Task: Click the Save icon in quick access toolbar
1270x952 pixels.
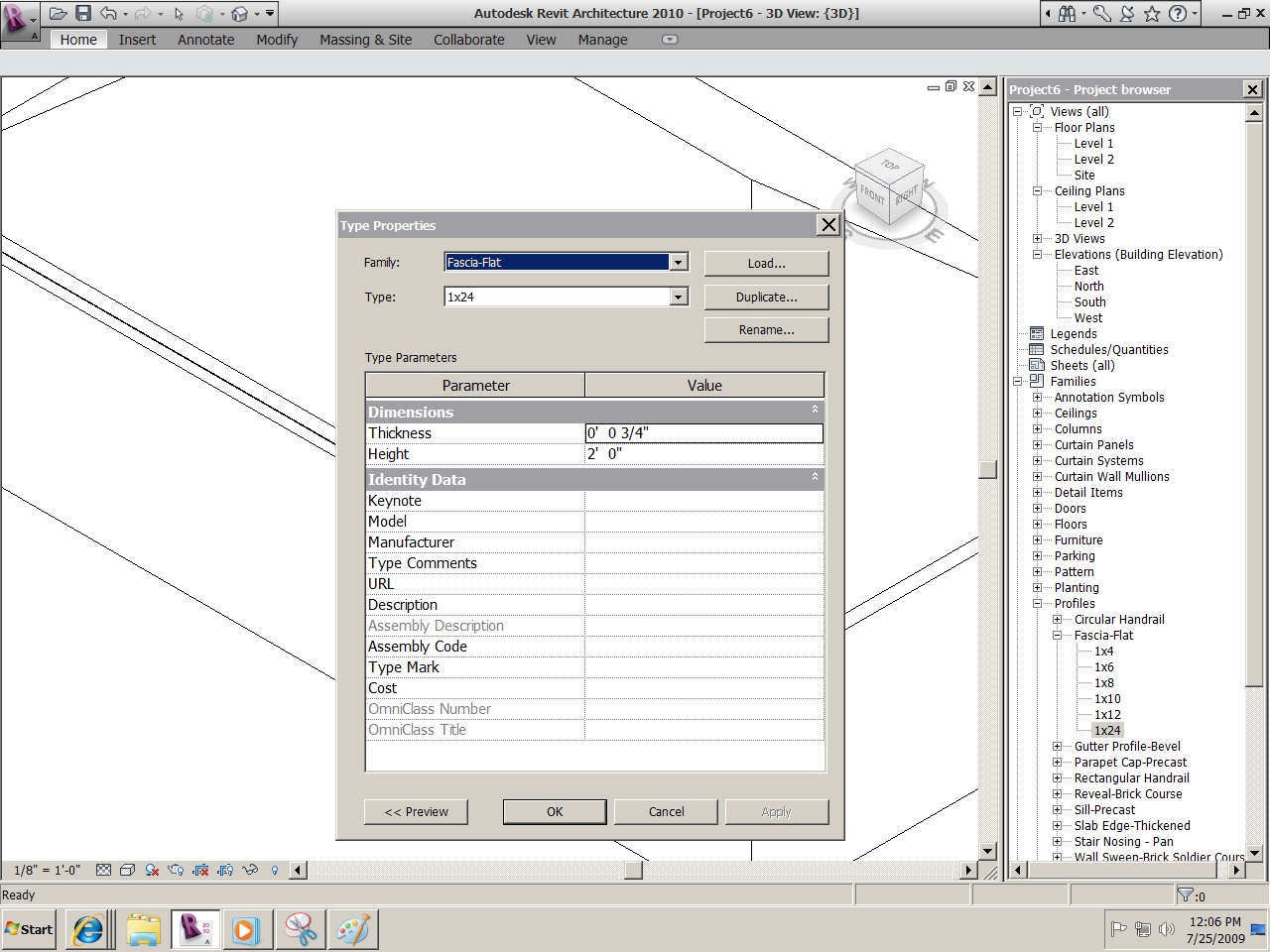Action: (x=83, y=14)
